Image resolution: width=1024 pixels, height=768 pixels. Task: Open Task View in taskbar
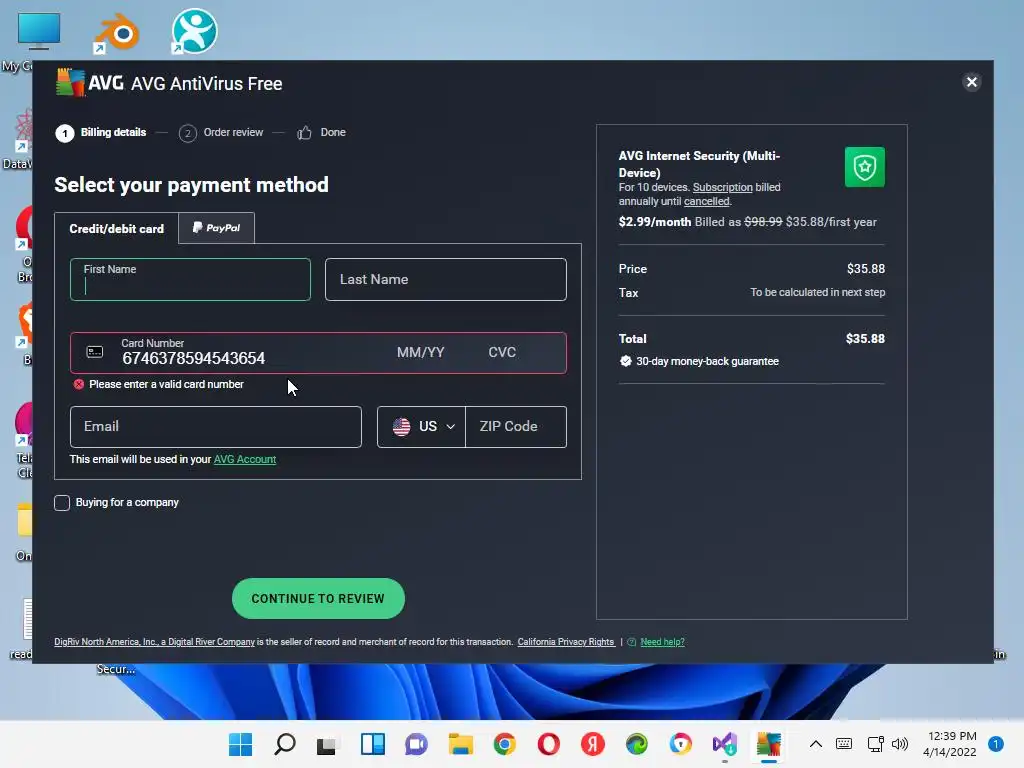coord(327,744)
